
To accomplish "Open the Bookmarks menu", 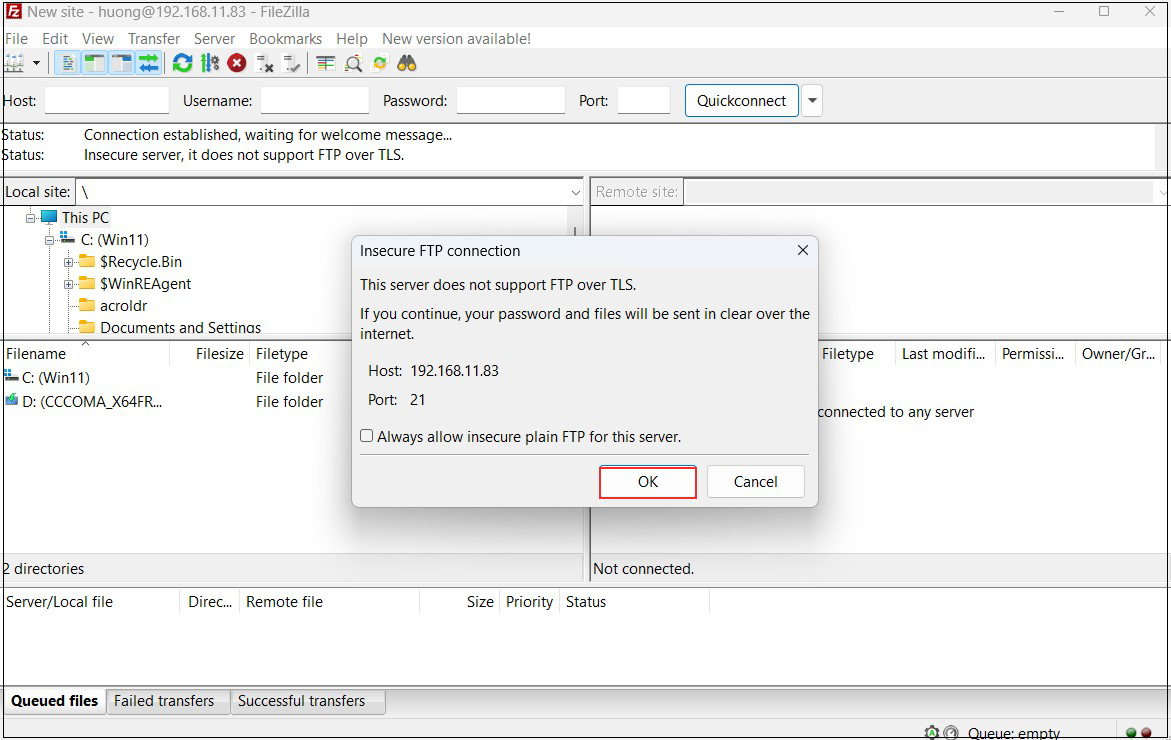I will (x=285, y=39).
